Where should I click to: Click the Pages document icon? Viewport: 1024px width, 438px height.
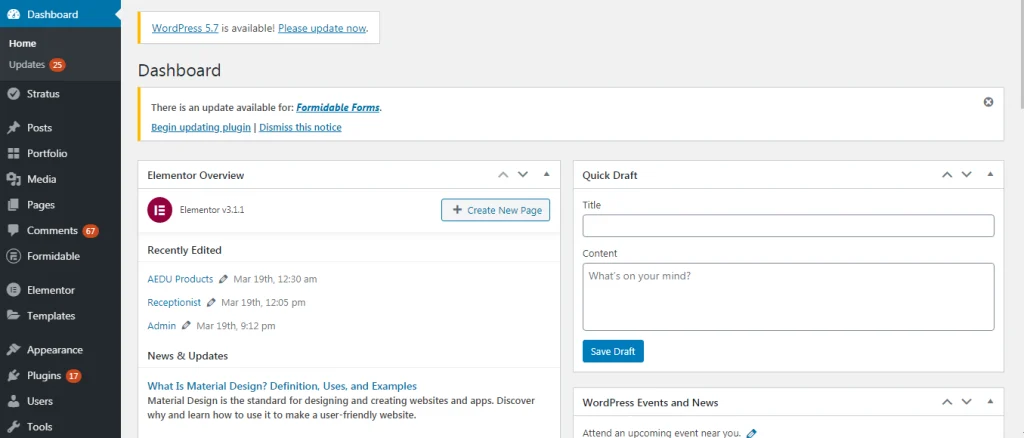click(13, 205)
